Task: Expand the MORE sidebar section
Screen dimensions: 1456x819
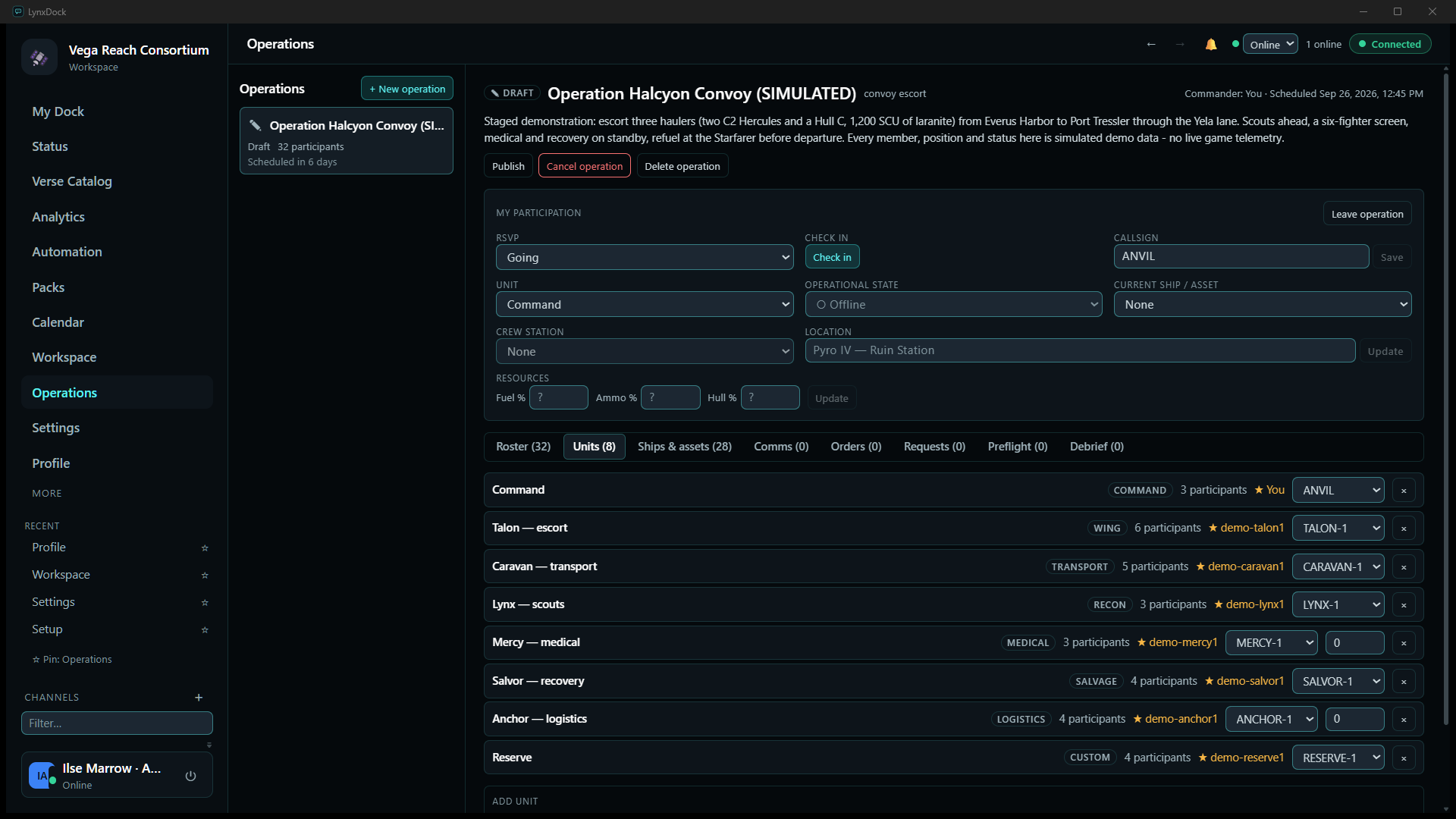Action: [47, 494]
